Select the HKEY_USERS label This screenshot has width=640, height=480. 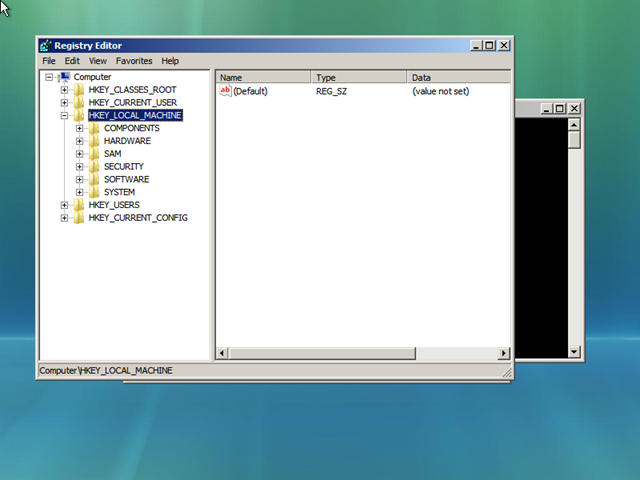tap(114, 205)
